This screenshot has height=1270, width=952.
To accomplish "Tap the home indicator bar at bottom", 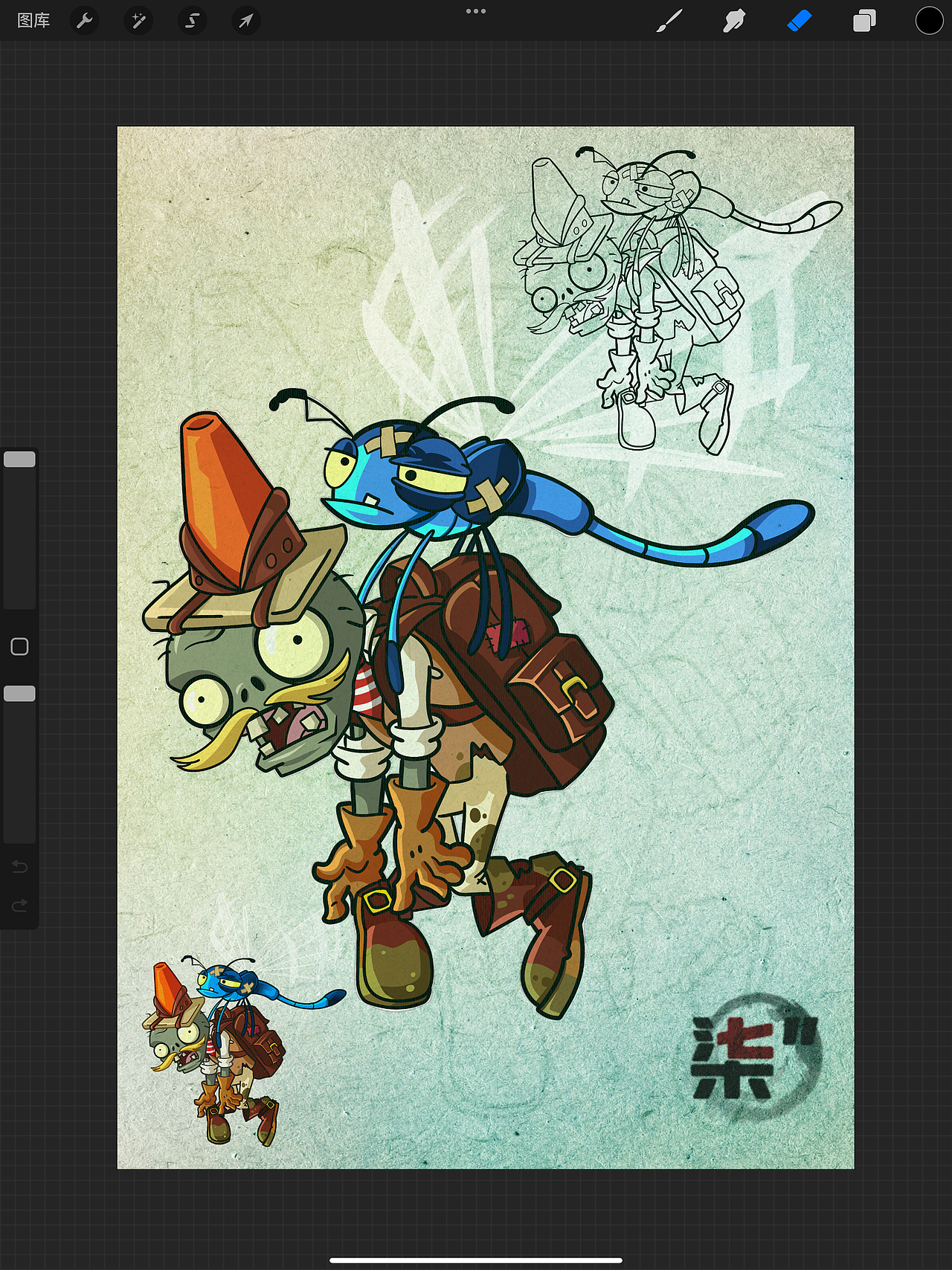I will (476, 1260).
